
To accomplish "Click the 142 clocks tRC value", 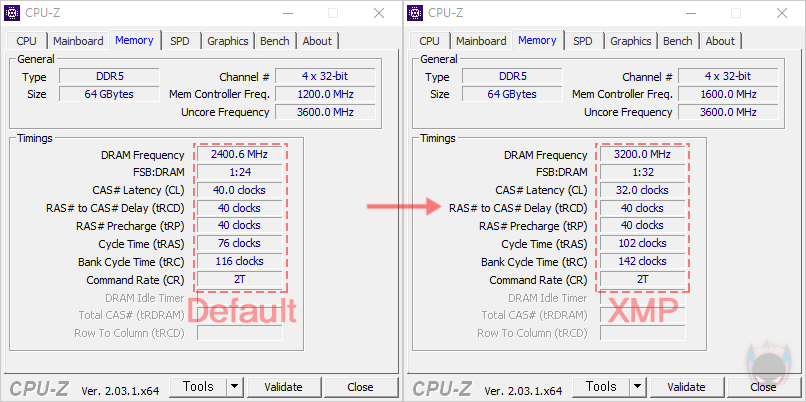I will click(x=643, y=261).
